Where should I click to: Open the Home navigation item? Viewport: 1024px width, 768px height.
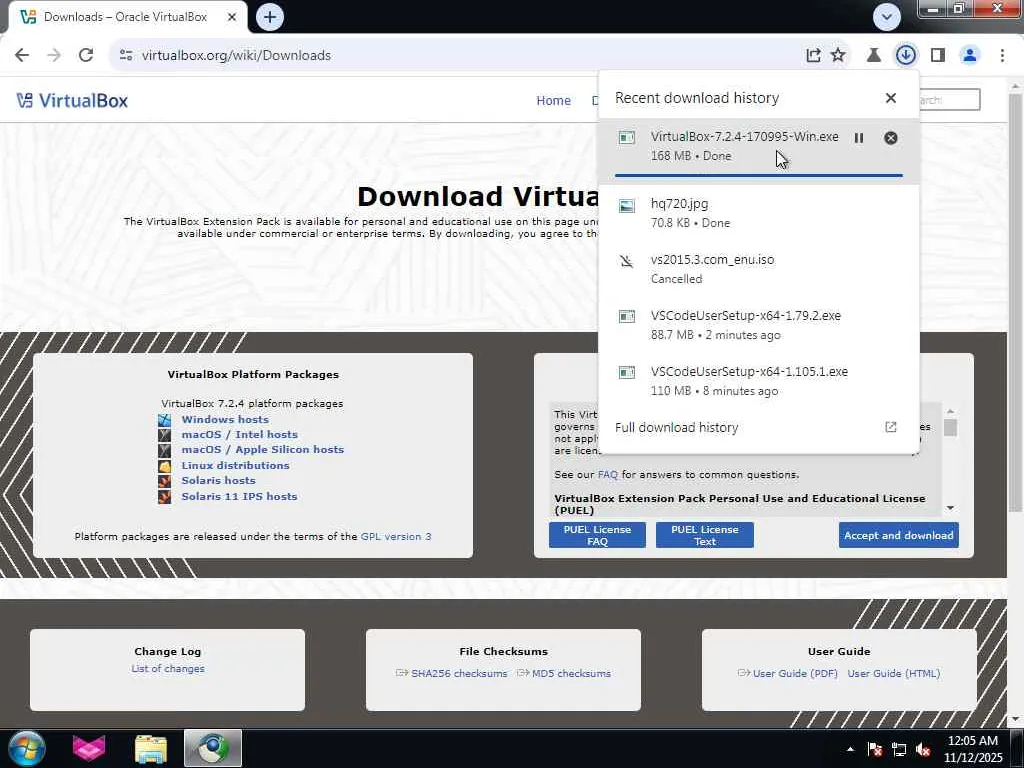click(553, 101)
